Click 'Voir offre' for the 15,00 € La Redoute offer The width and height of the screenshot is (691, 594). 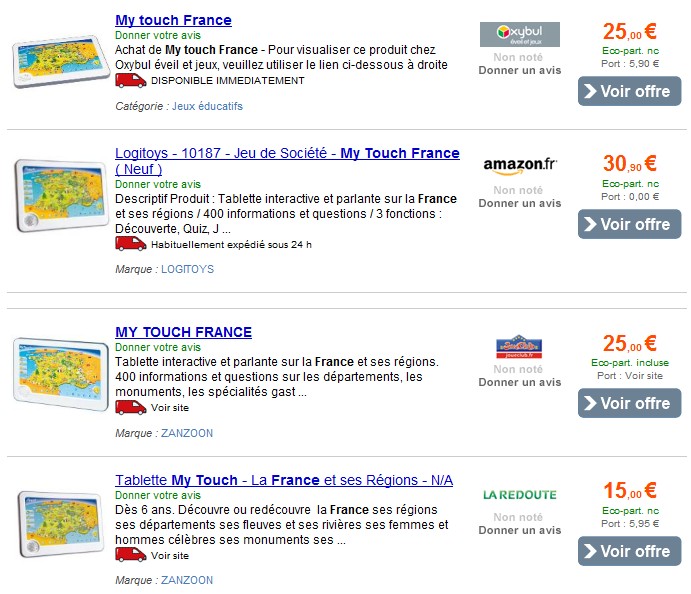629,551
